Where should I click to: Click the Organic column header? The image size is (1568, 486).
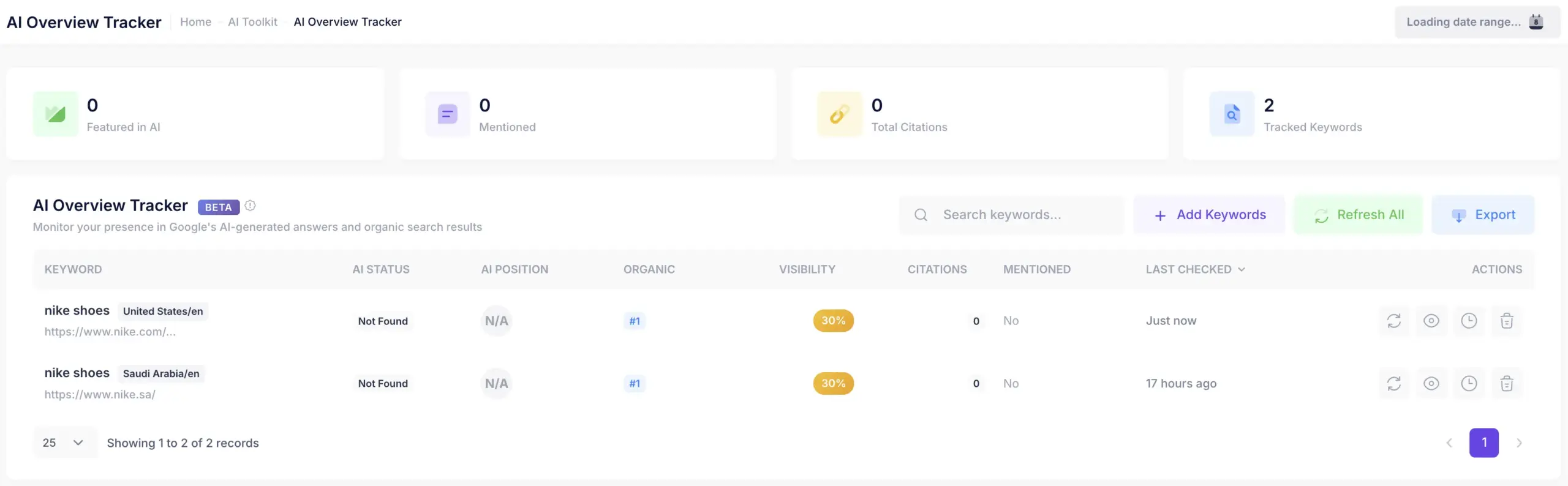click(649, 269)
